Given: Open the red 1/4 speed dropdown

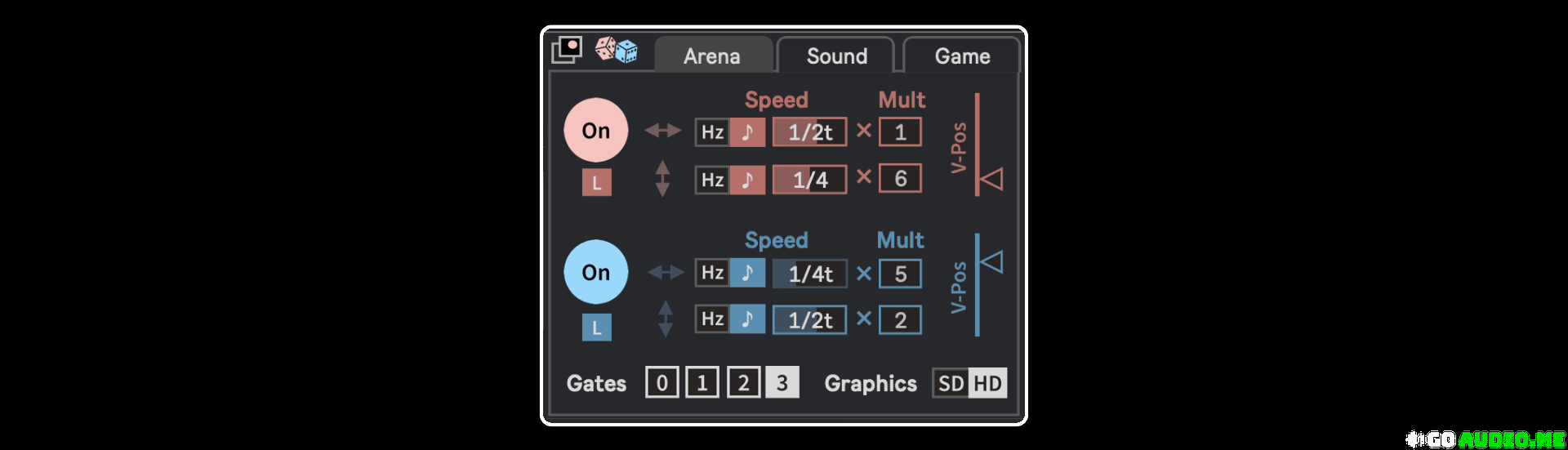Looking at the screenshot, I should 809,180.
